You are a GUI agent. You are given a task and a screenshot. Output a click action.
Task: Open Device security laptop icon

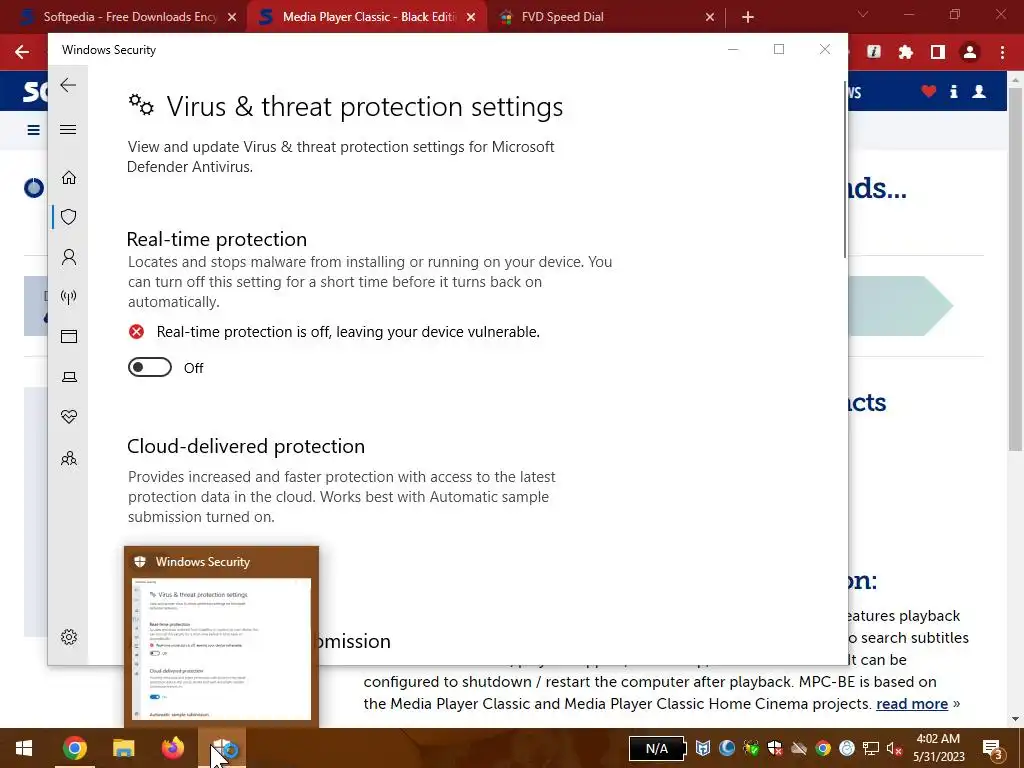pos(69,377)
